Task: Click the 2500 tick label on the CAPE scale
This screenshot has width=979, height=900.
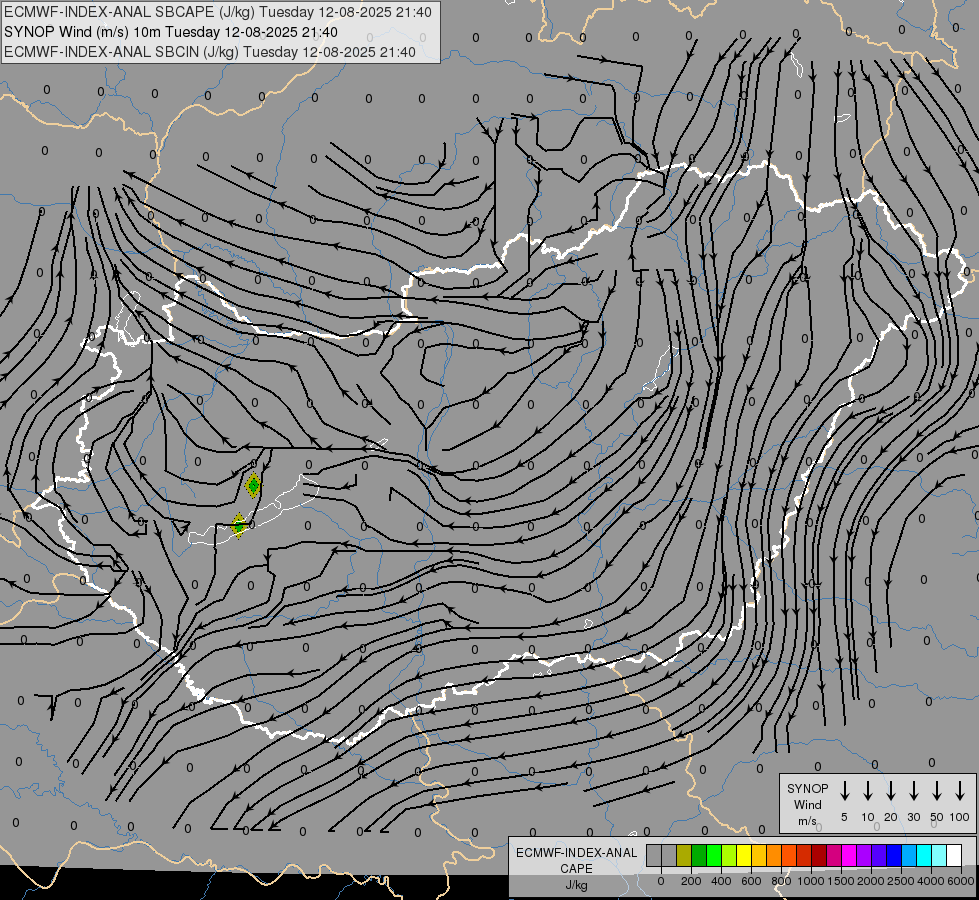Action: point(901,881)
